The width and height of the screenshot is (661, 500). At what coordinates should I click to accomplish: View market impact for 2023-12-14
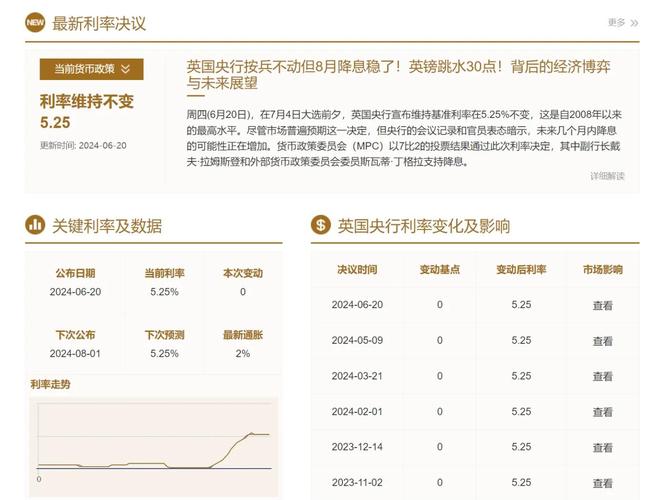[x=602, y=447]
